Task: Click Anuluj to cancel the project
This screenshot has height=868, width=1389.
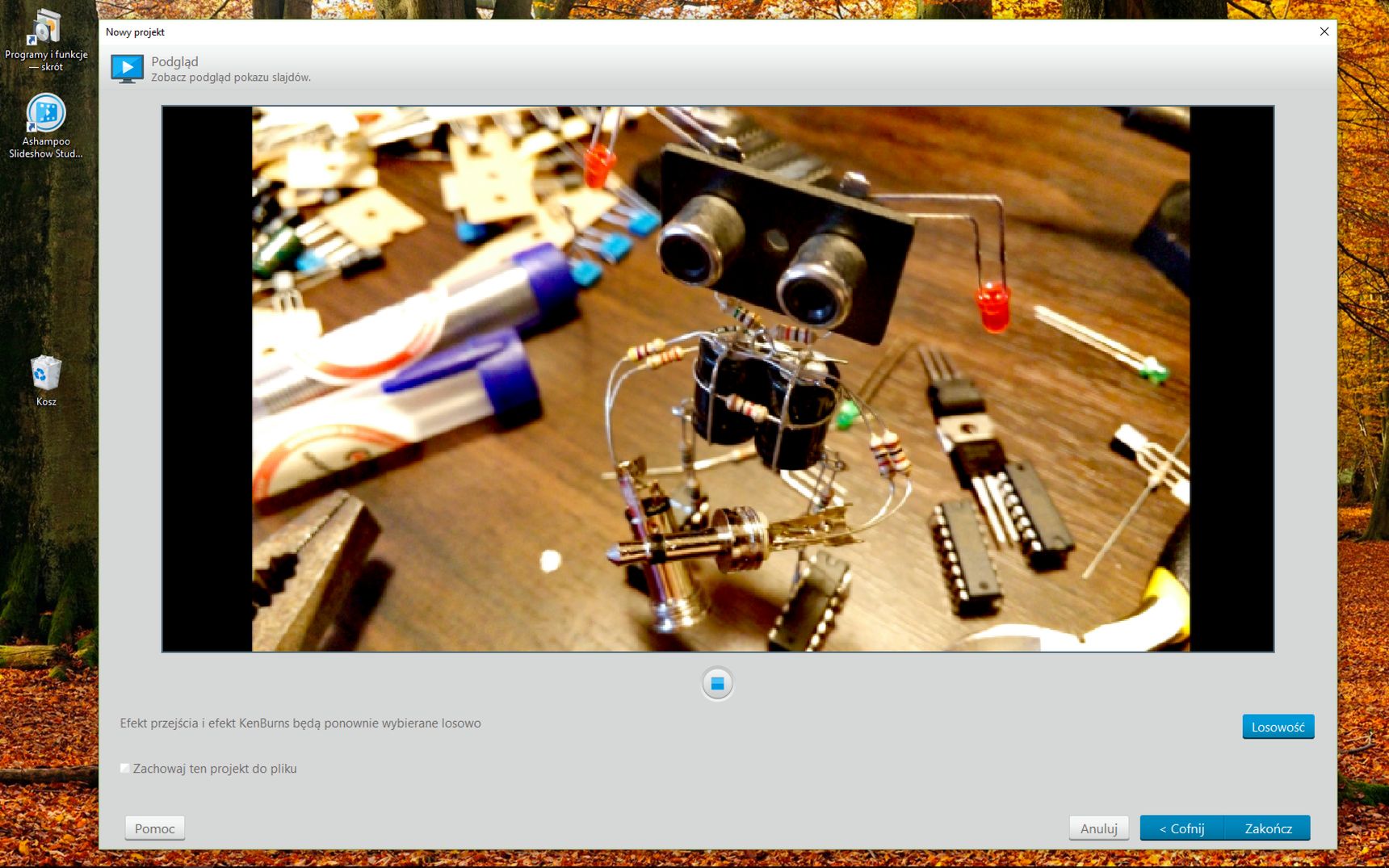Action: pos(1098,828)
